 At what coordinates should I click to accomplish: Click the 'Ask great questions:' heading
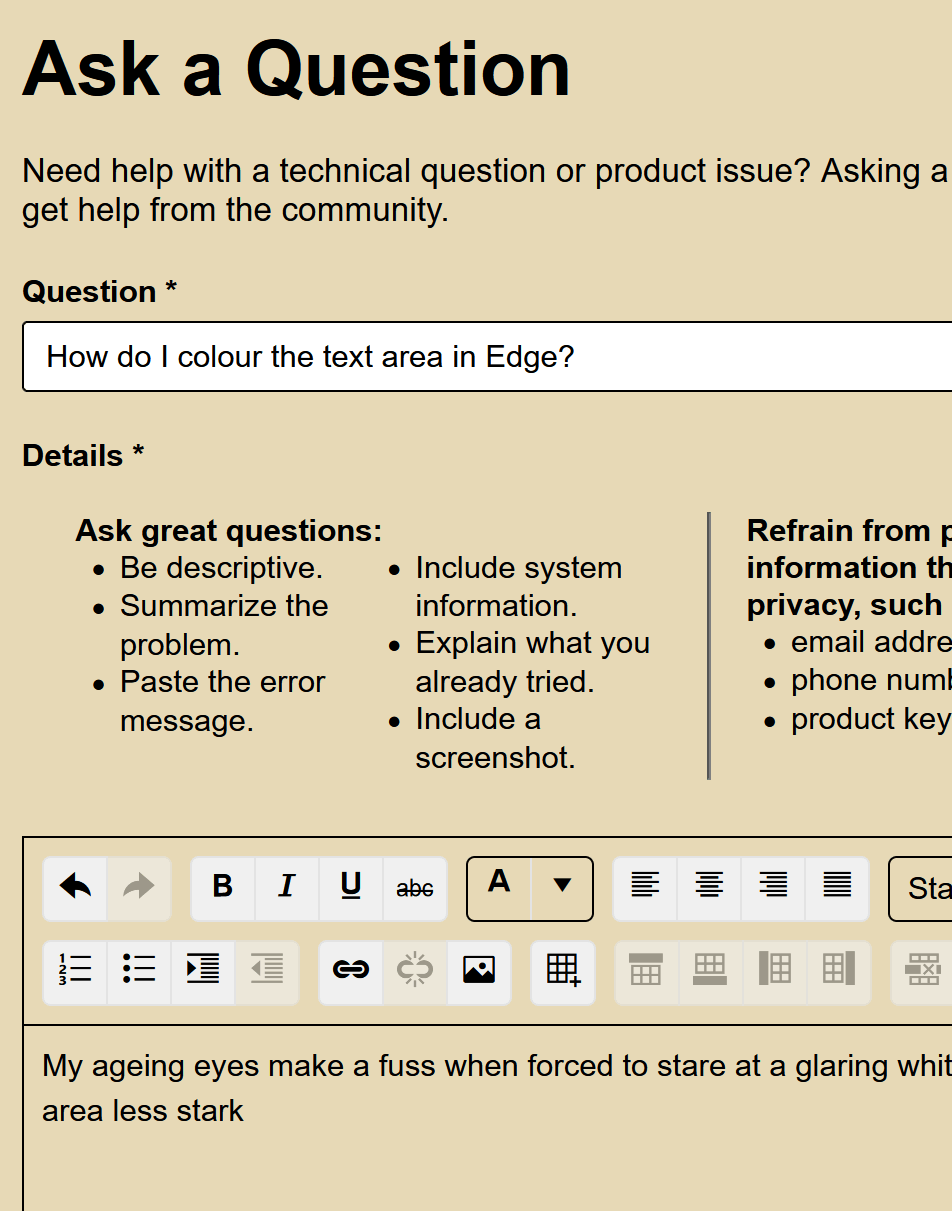(x=229, y=530)
